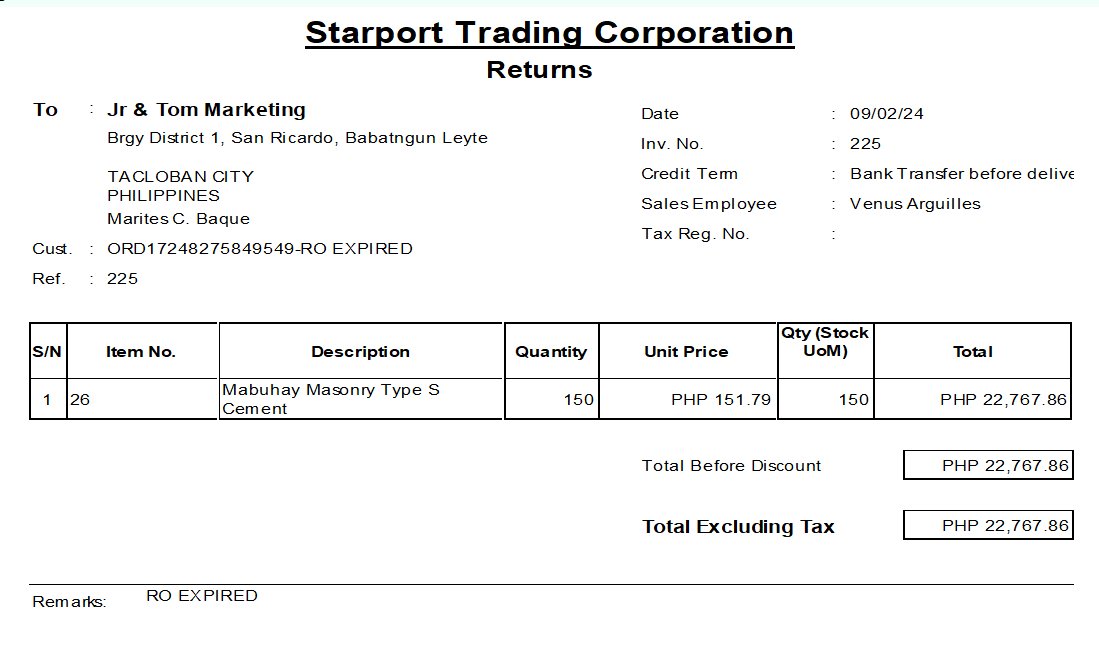
Task: Click the RO EXPIRED remarks text
Action: tap(202, 596)
